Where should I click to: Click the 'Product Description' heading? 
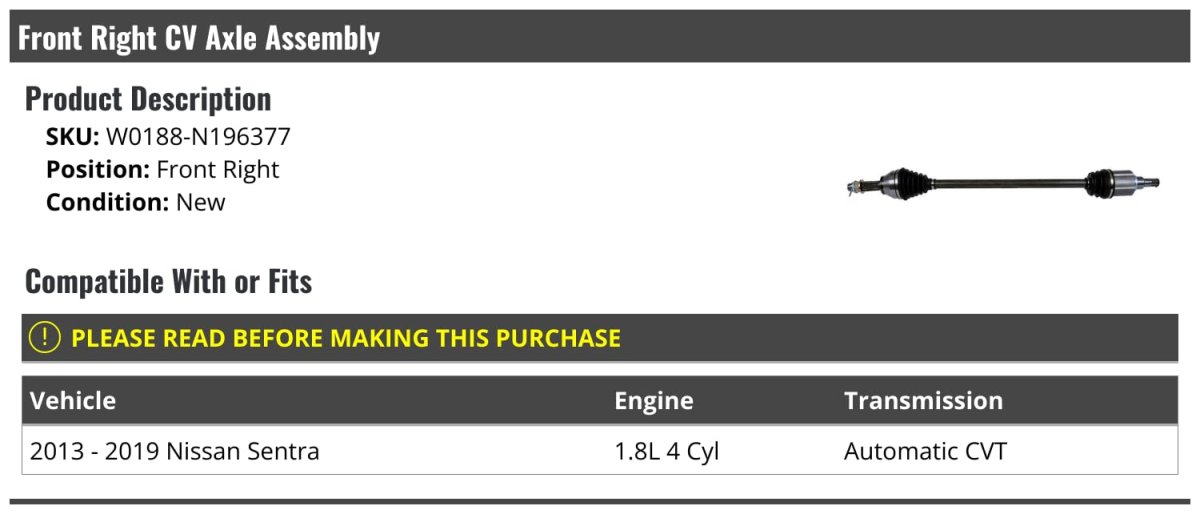pos(148,99)
